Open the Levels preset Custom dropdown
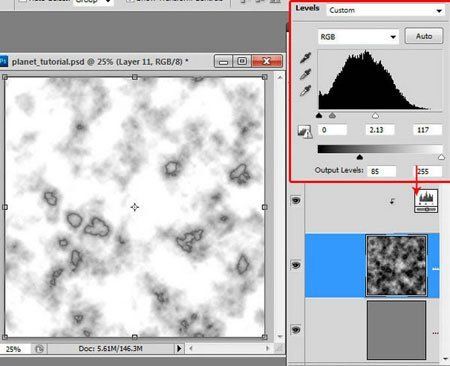 386,10
